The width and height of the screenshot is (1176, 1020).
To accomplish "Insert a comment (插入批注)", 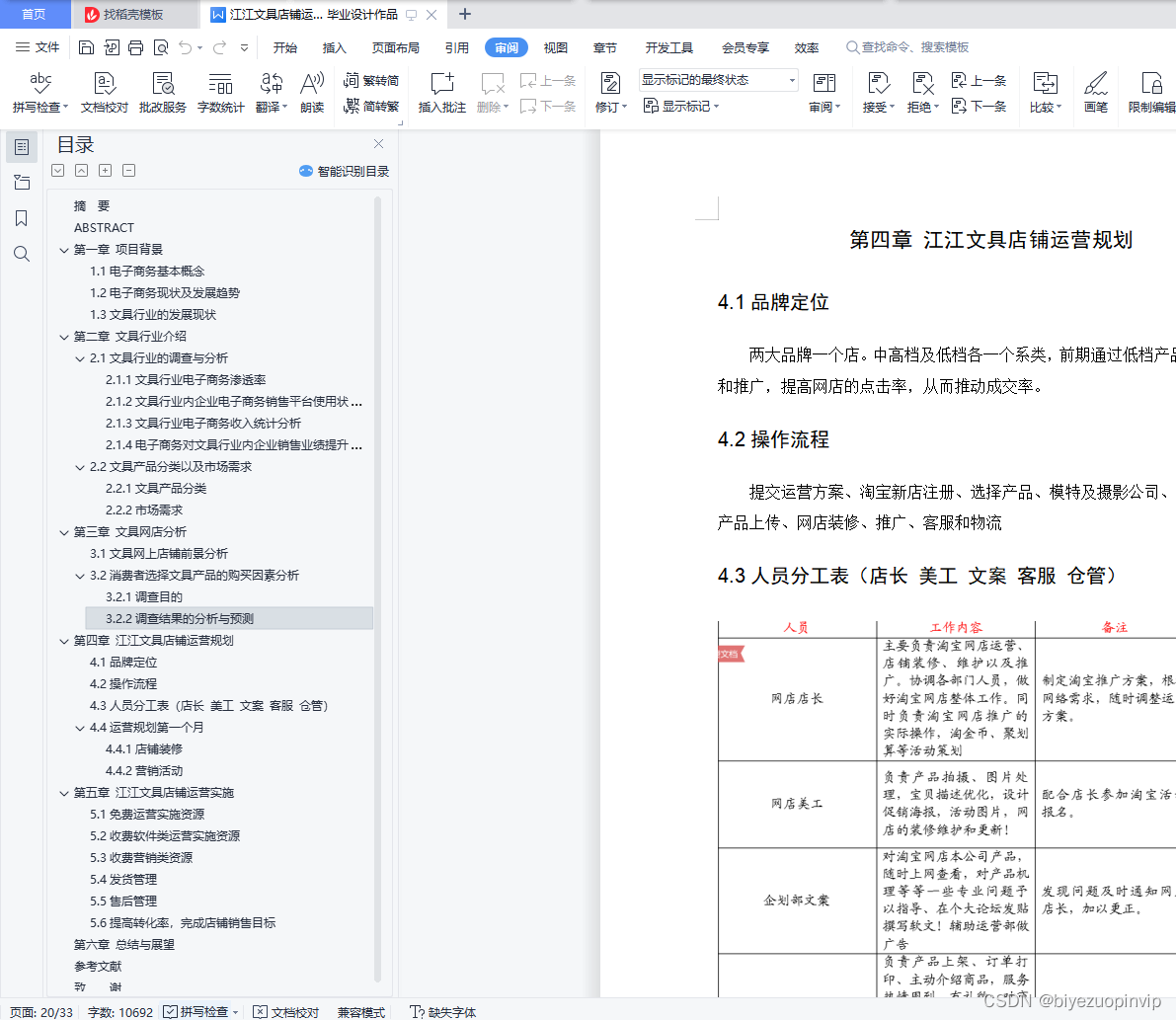I will [441, 92].
